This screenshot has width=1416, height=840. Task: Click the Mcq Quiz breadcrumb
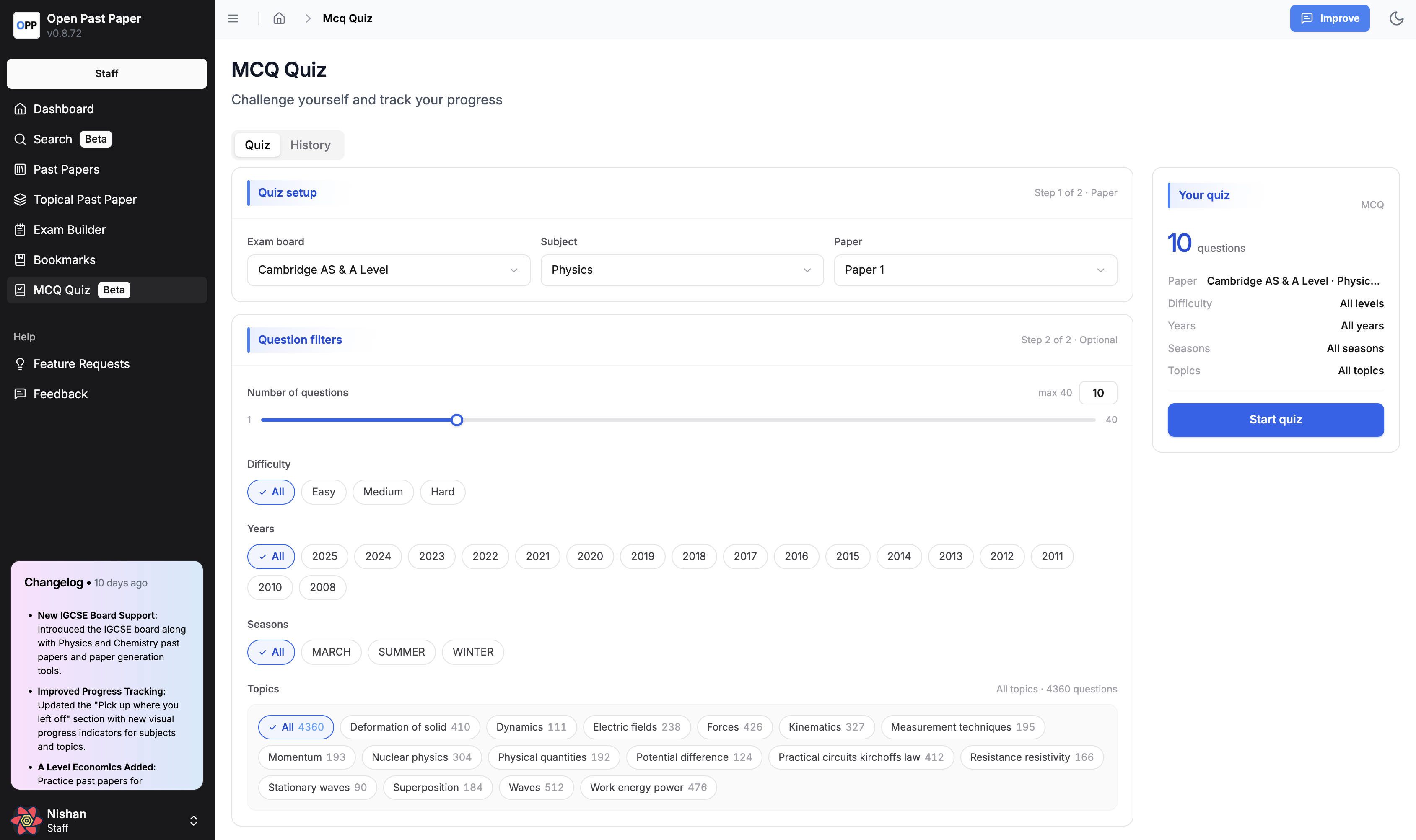(348, 19)
